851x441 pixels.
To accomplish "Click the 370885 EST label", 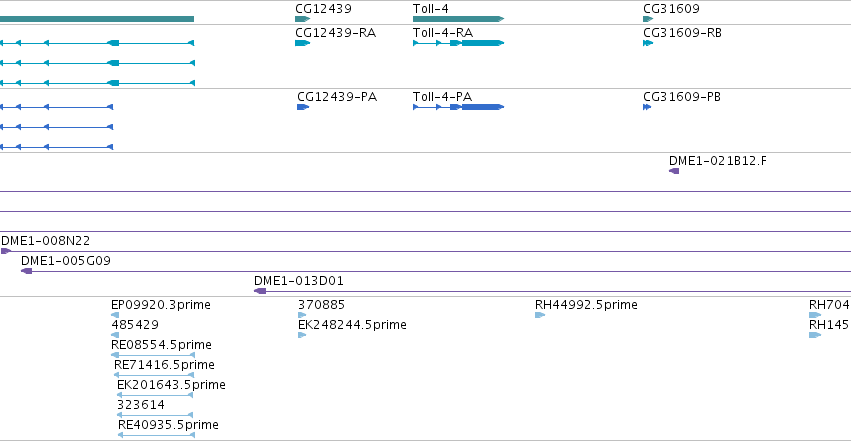I will [x=321, y=305].
